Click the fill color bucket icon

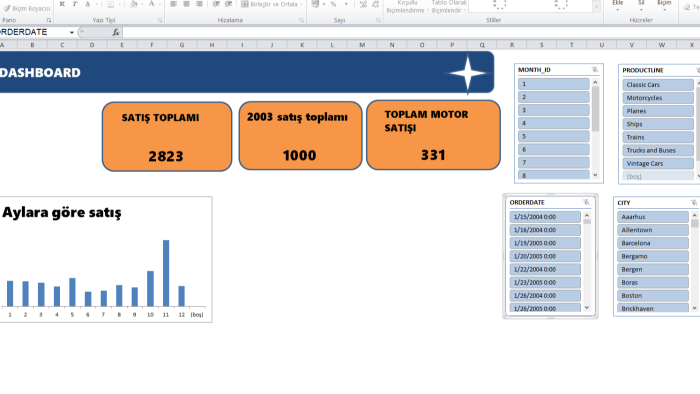click(133, 4)
